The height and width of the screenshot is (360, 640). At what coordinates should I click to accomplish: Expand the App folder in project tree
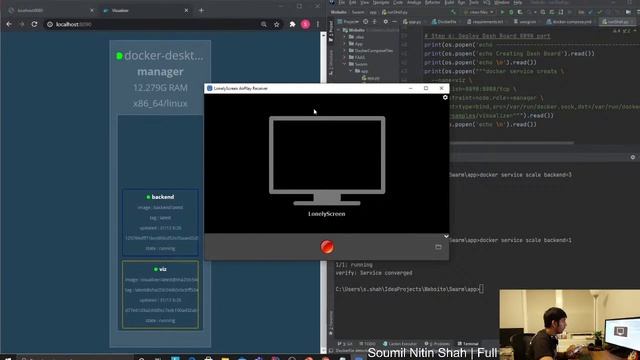(345, 44)
